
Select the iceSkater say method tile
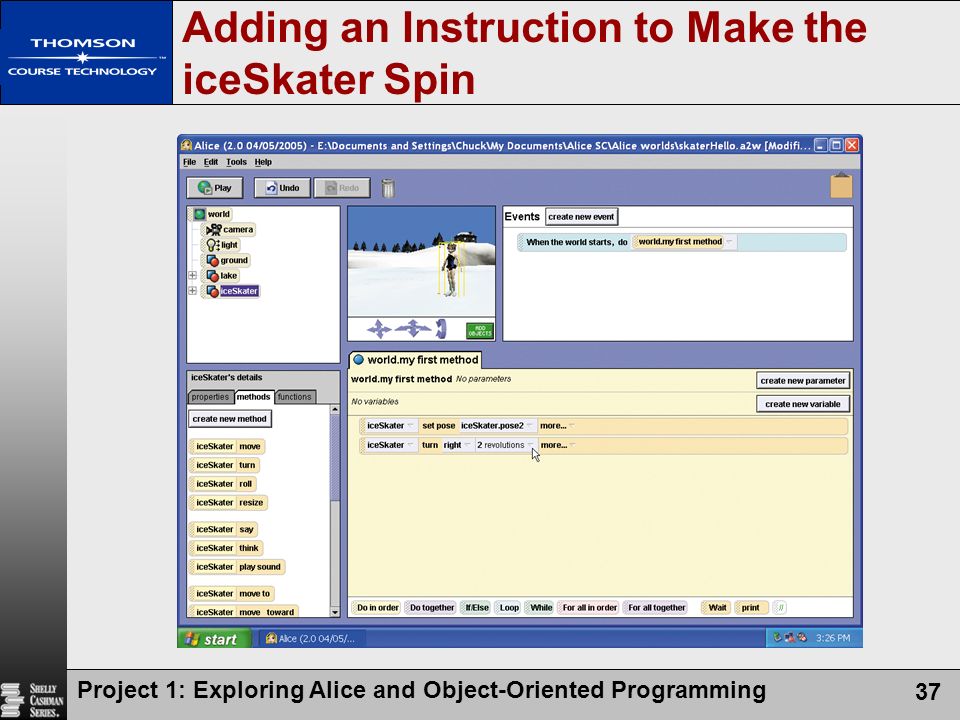[224, 529]
